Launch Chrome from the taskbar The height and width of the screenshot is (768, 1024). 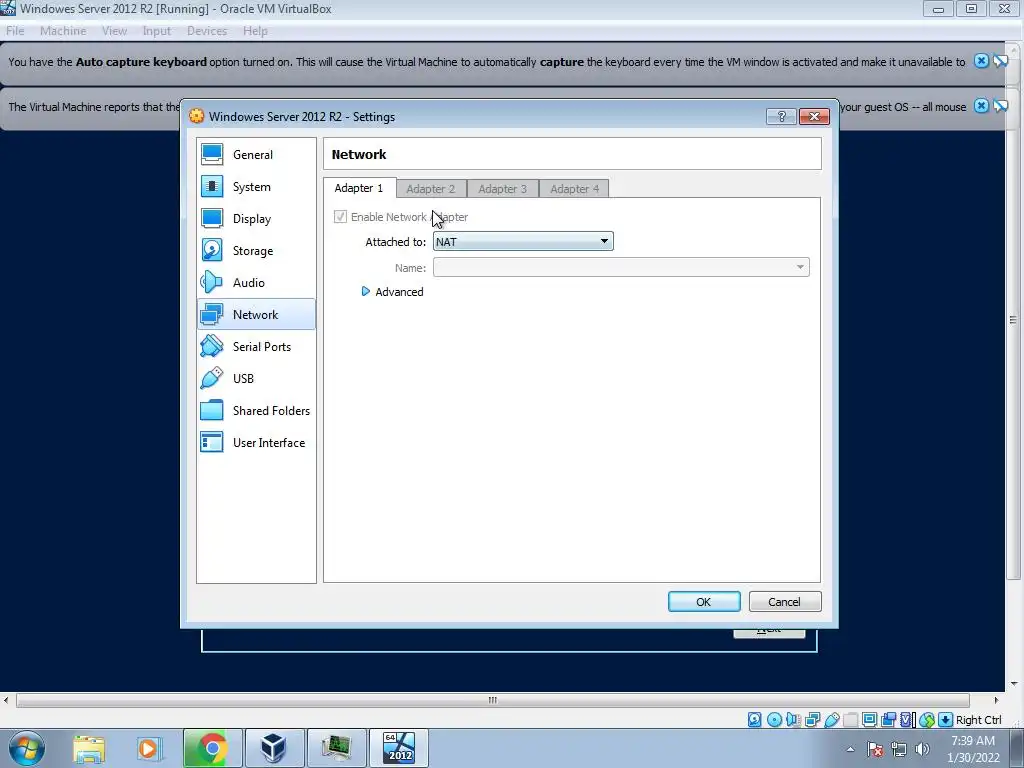[212, 748]
